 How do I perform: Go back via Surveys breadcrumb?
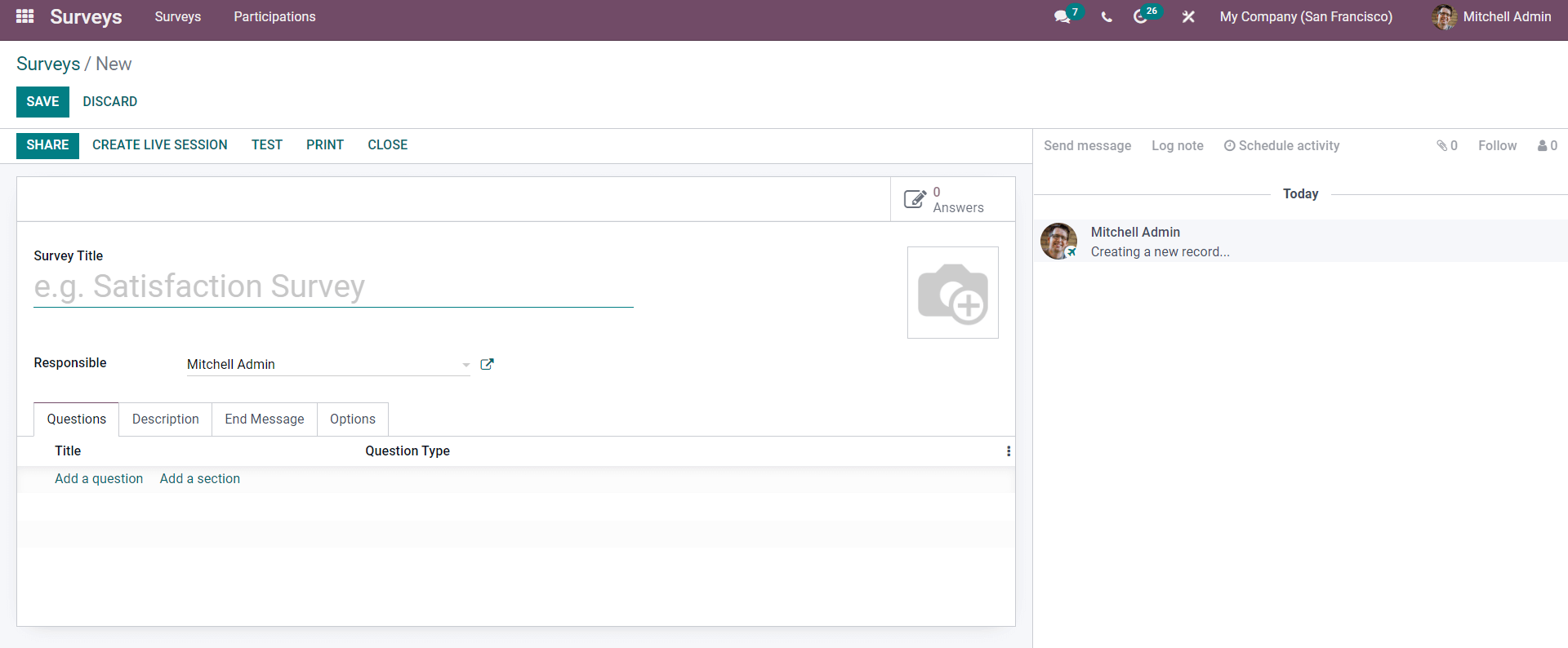[x=48, y=64]
